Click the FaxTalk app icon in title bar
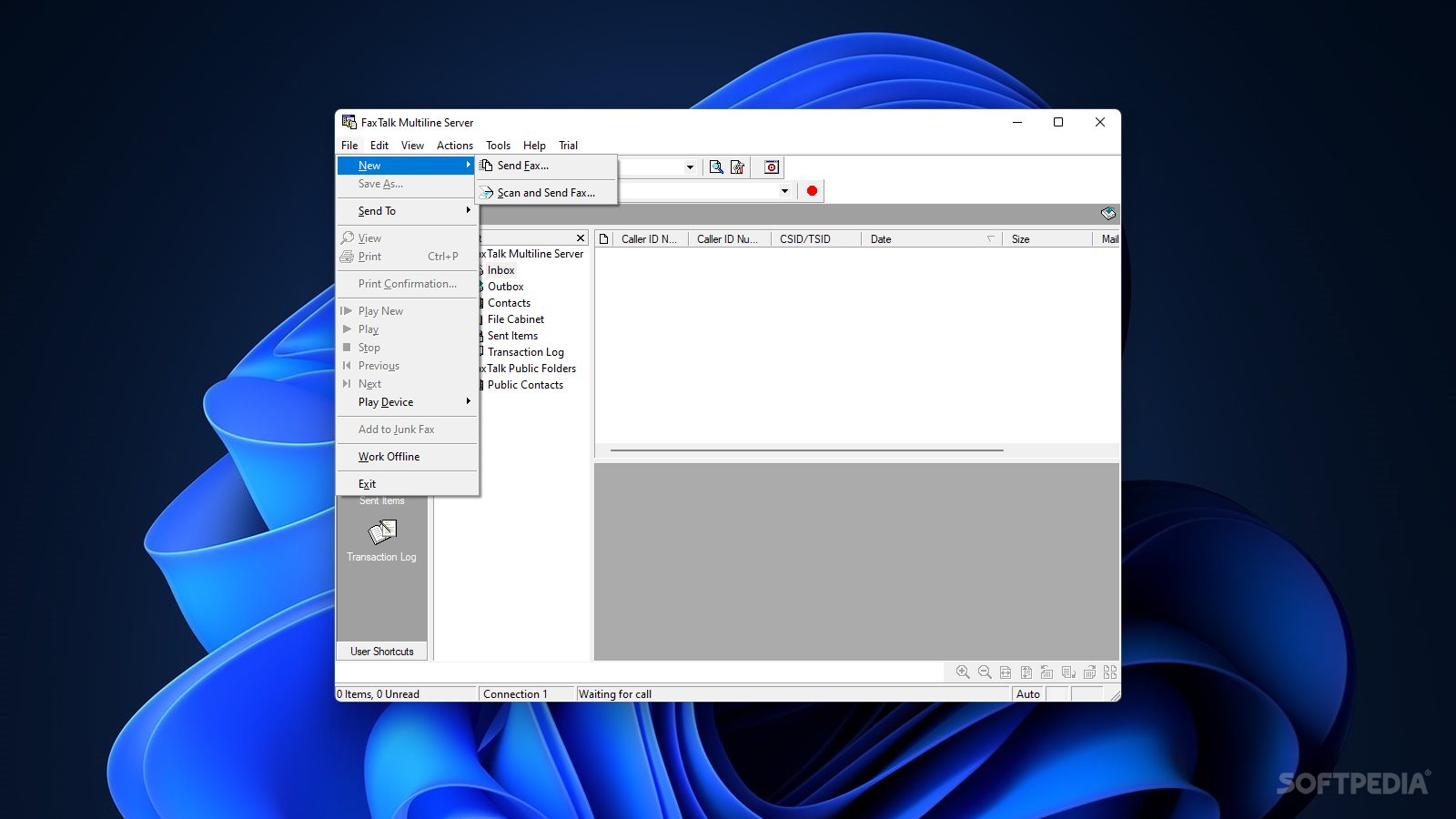 pyautogui.click(x=349, y=122)
